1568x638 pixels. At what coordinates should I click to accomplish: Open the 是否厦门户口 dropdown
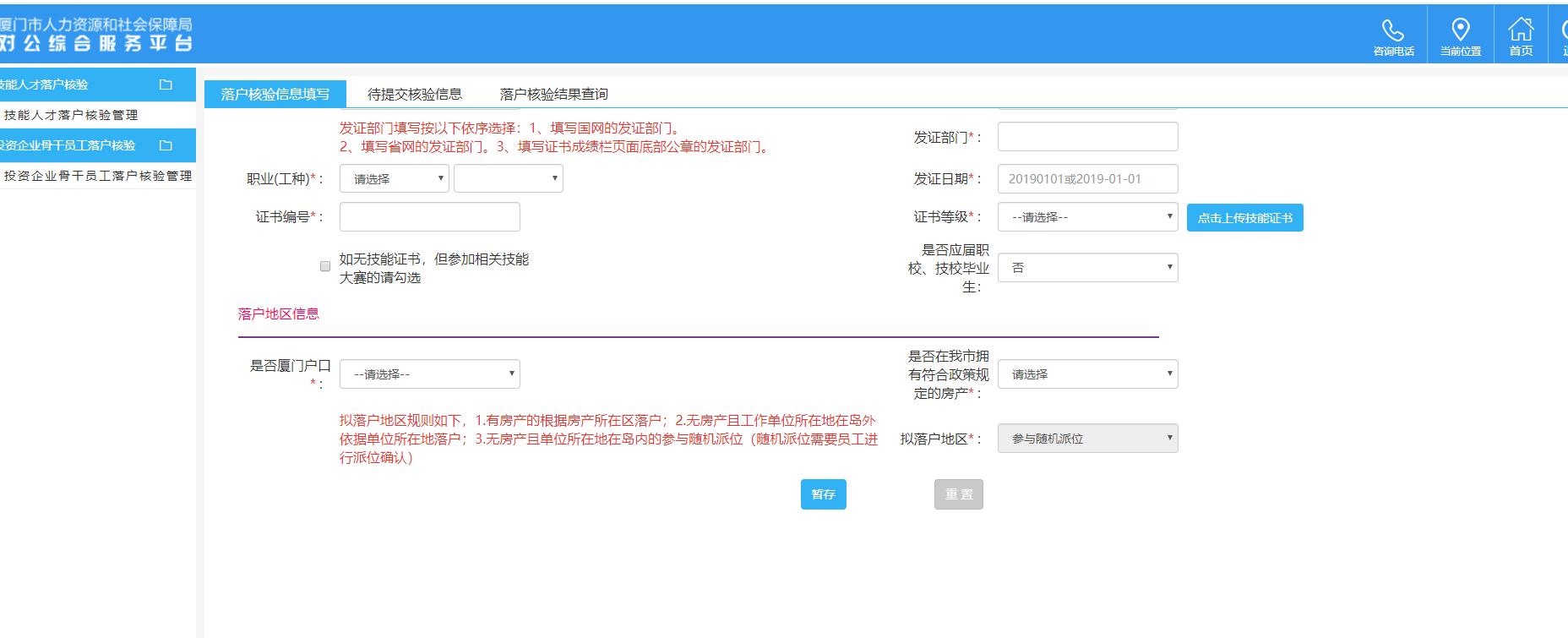pos(430,374)
